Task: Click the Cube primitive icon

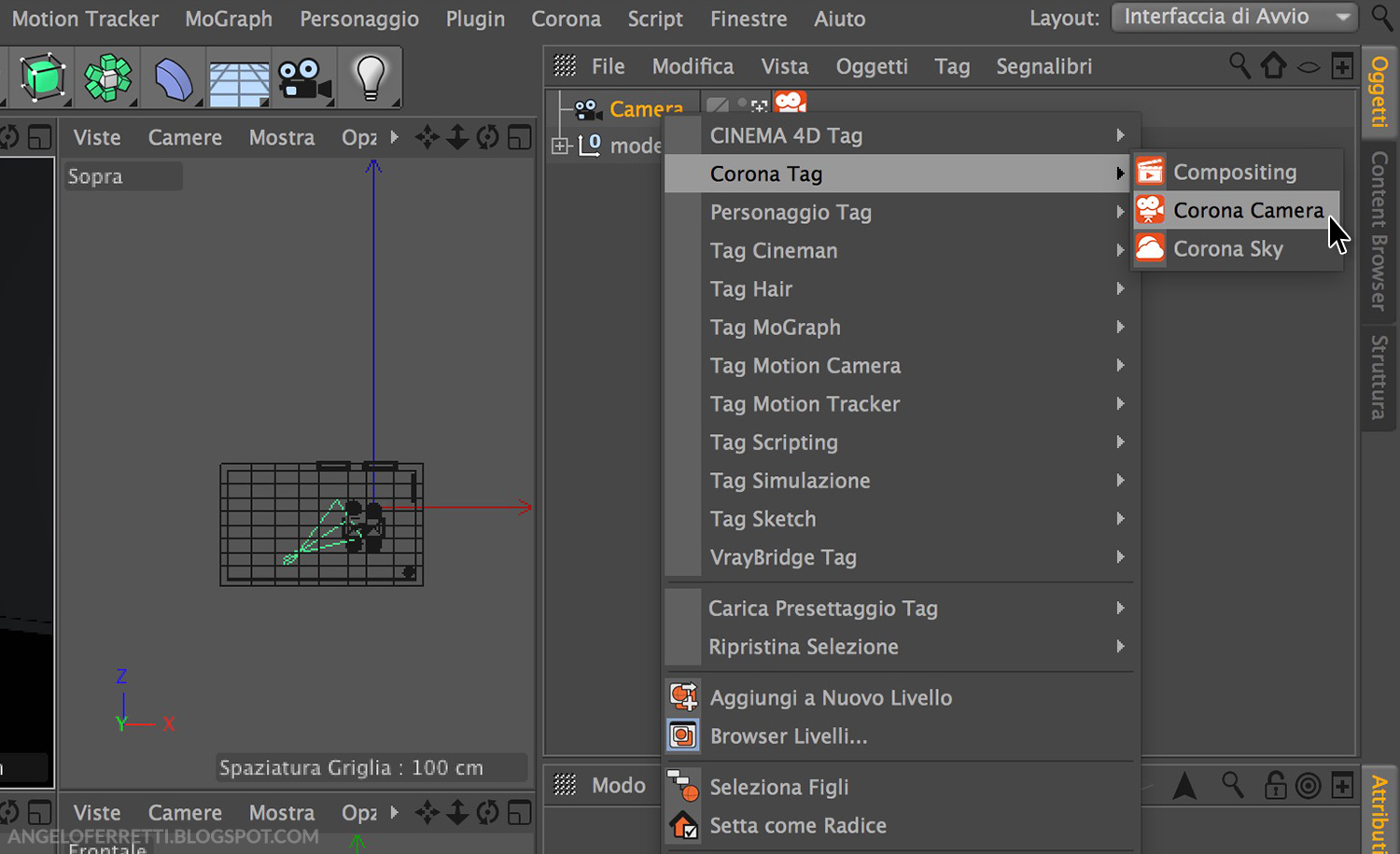Action: tap(42, 77)
